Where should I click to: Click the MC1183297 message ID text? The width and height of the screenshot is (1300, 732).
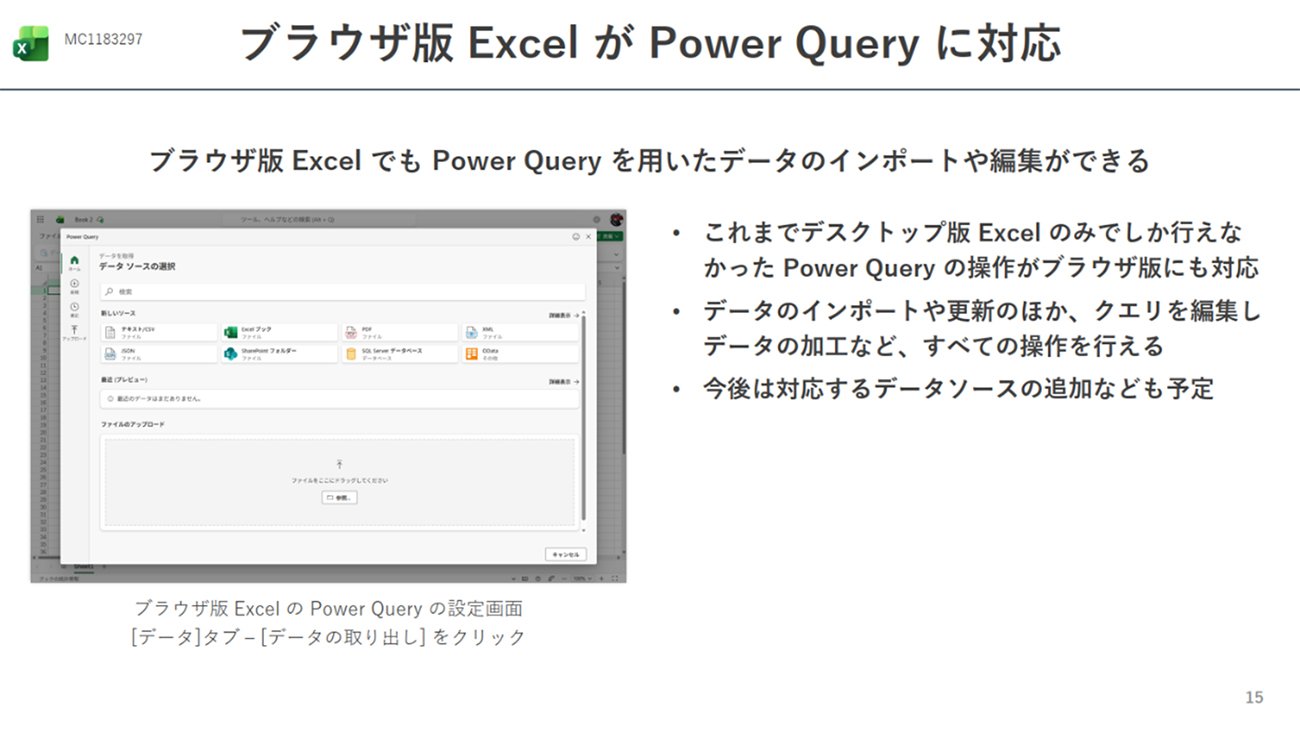[103, 39]
